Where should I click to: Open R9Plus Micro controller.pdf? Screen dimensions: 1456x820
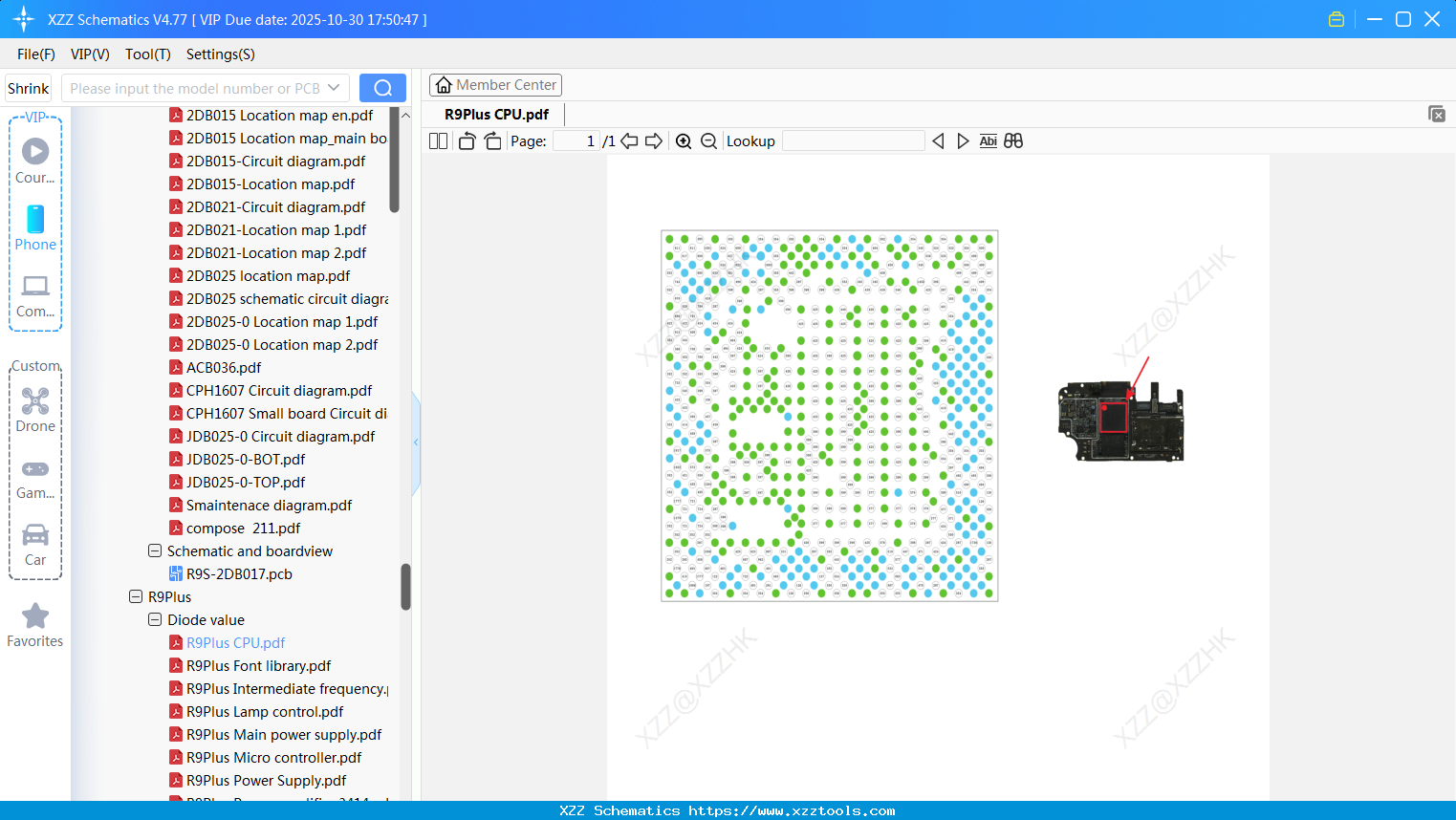273,757
